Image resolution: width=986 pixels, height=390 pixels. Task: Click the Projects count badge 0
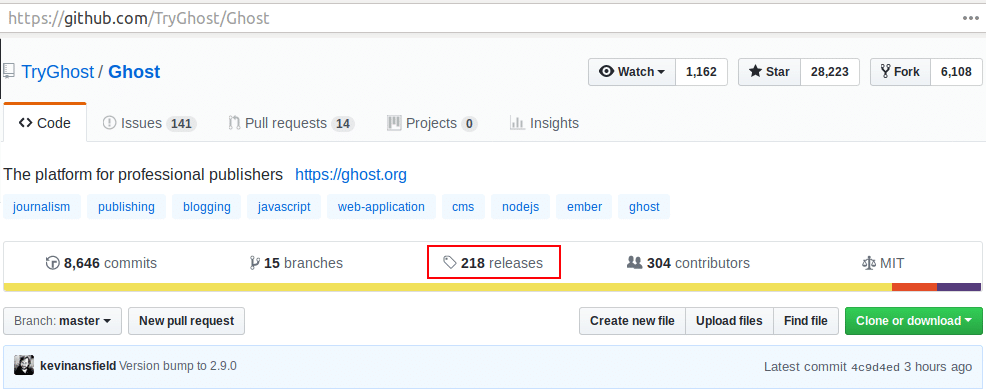pyautogui.click(x=469, y=124)
